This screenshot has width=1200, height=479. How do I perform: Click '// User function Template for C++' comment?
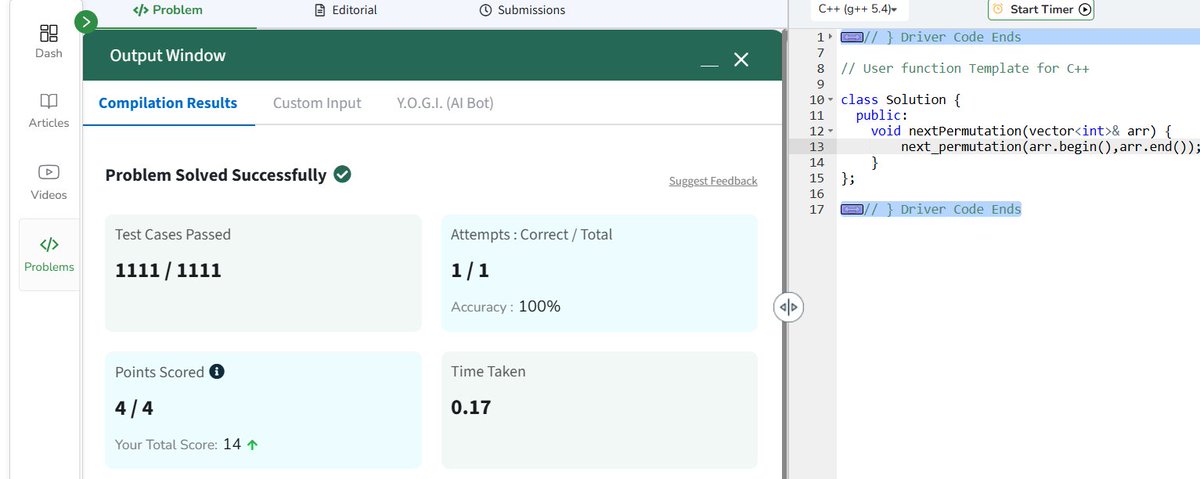964,68
